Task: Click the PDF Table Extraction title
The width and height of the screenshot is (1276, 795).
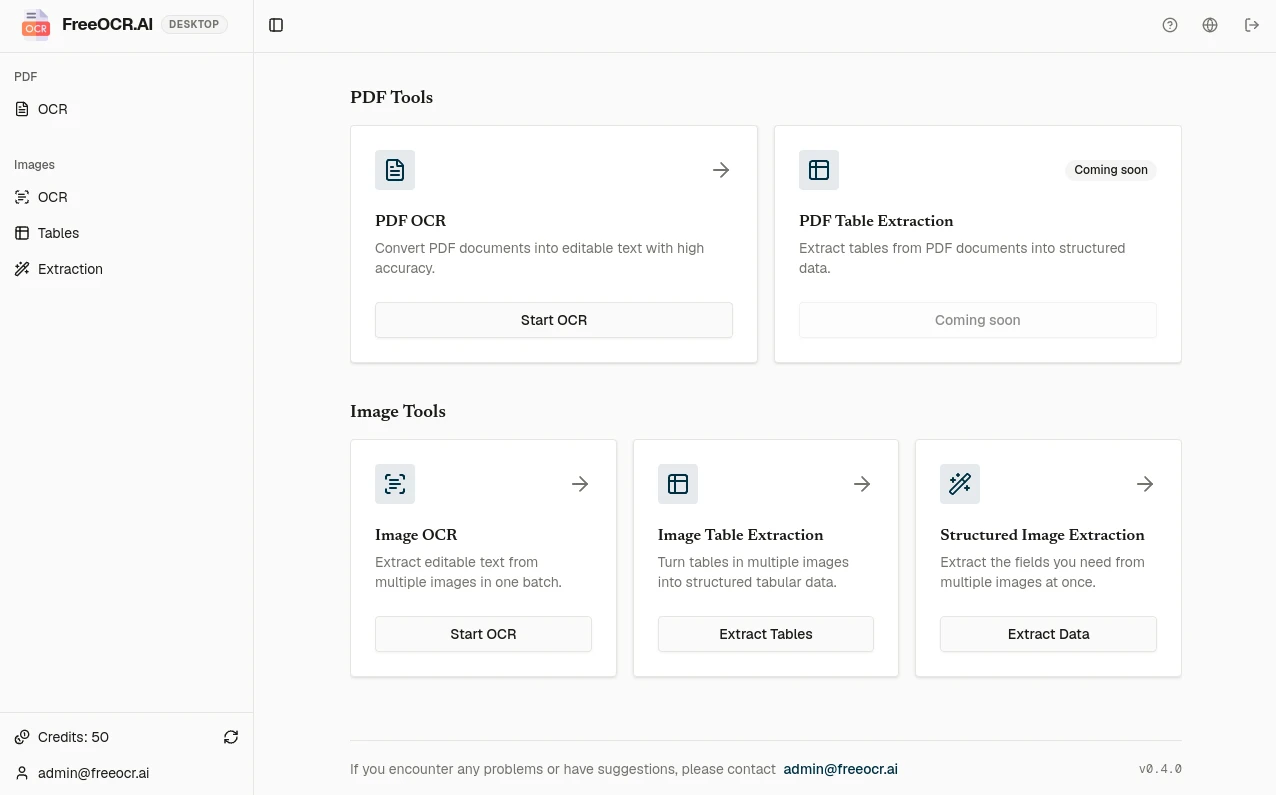Action: coord(876,221)
